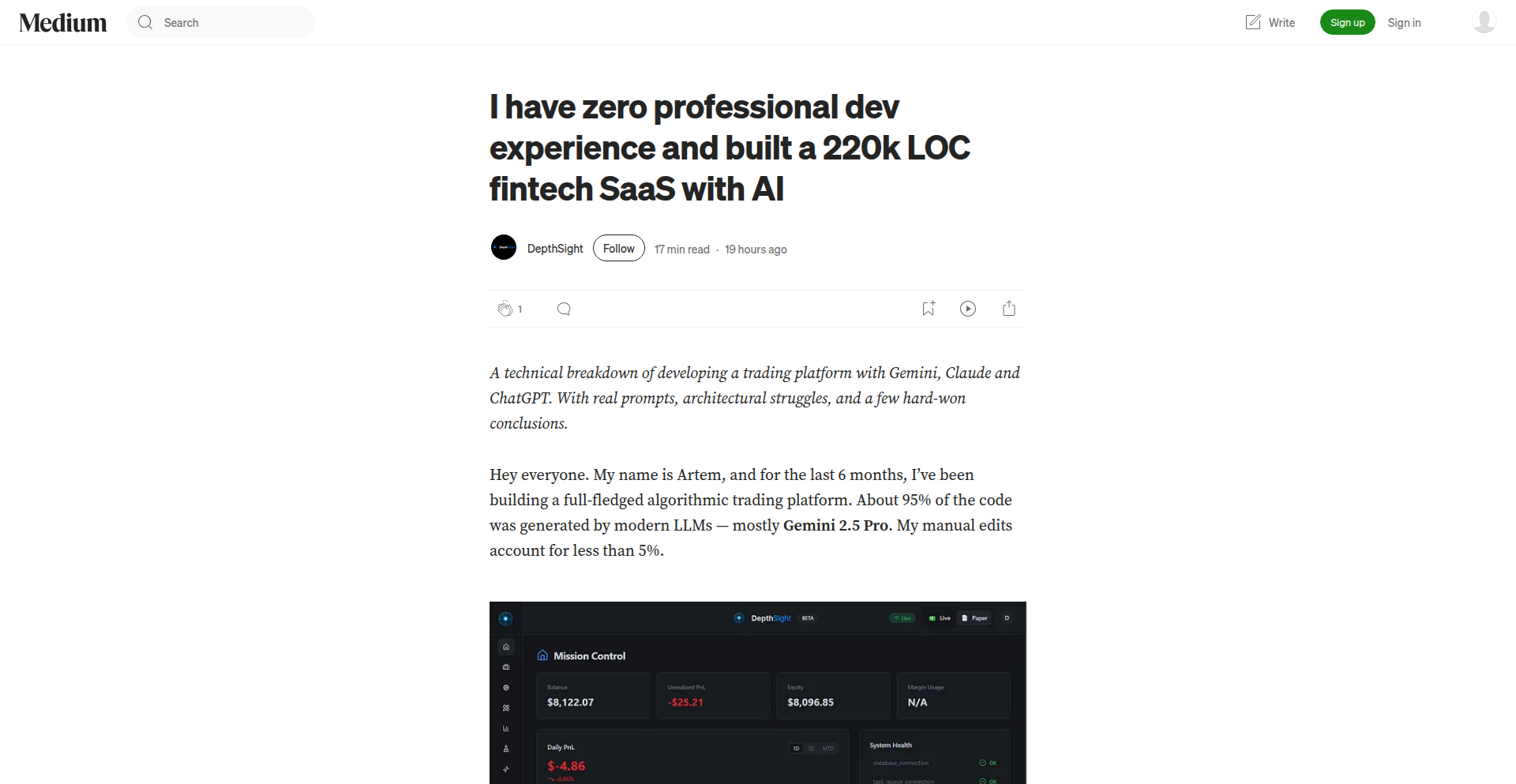The width and height of the screenshot is (1516, 784).
Task: Click the Sign up button
Action: tap(1347, 22)
